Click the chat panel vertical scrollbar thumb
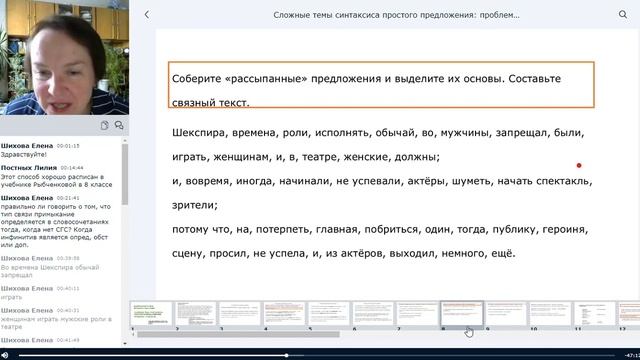The image size is (640, 360). coord(125,174)
